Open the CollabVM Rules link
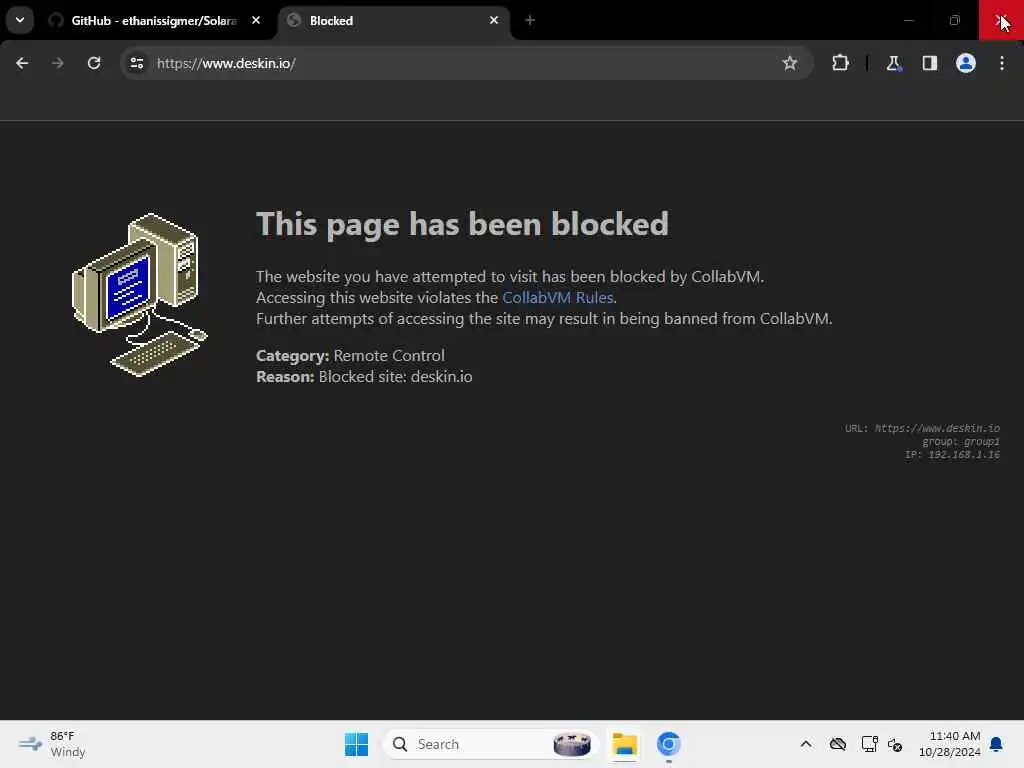The image size is (1024, 768). 557,298
